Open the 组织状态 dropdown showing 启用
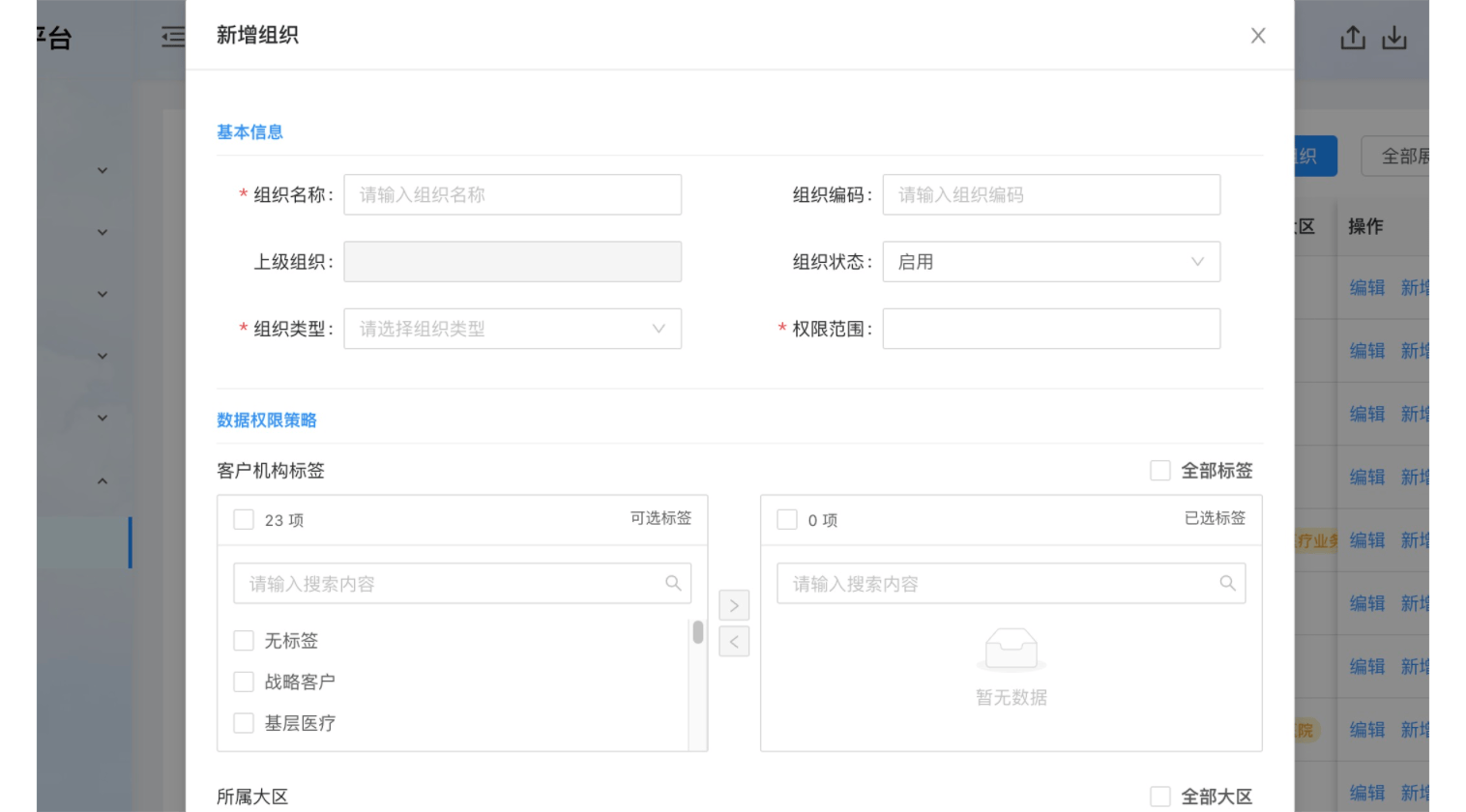 (x=1051, y=262)
